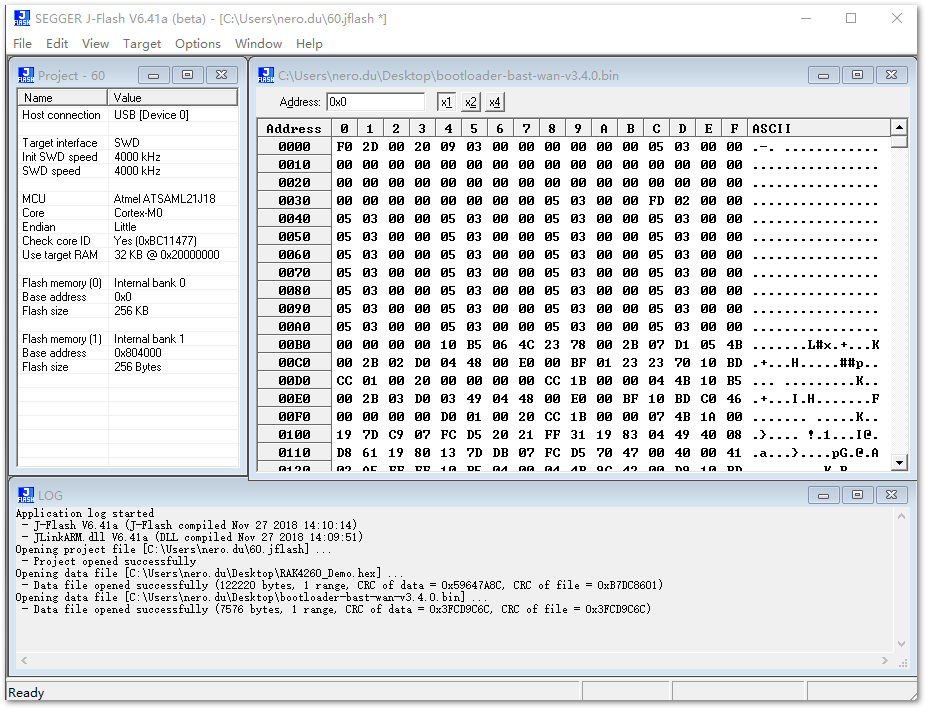Click the FD byte in row 0030
Image resolution: width=926 pixels, height=709 pixels.
(656, 201)
